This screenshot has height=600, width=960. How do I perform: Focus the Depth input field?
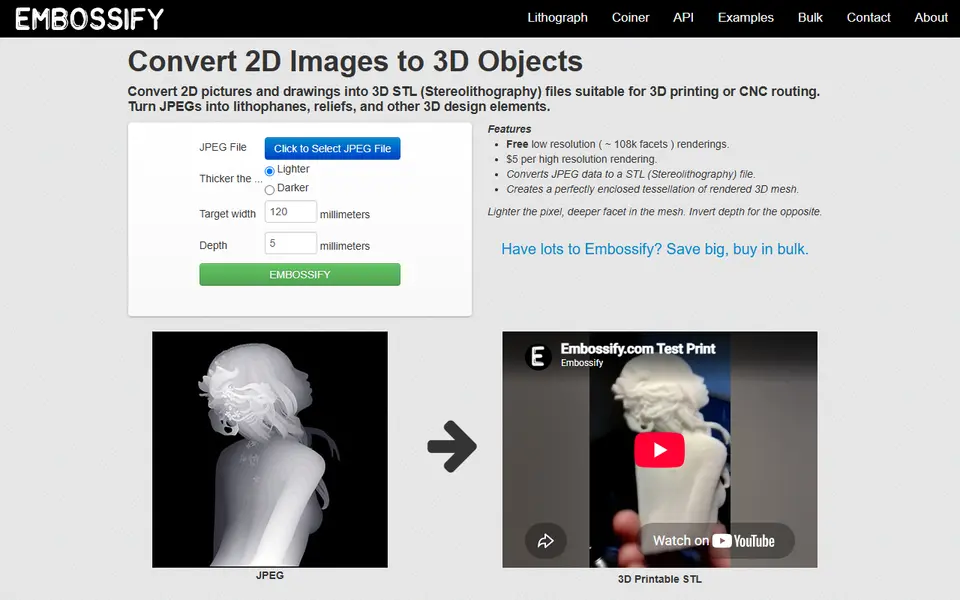click(x=291, y=243)
